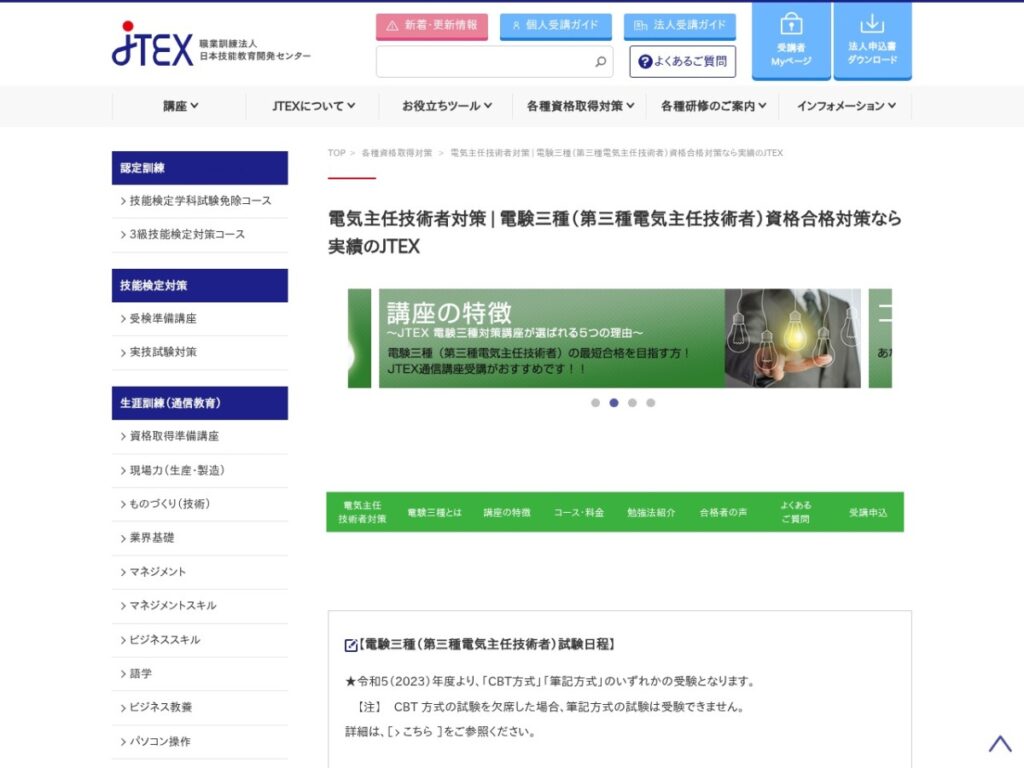Open 資格取得準備講座 sidebar link

click(x=200, y=436)
